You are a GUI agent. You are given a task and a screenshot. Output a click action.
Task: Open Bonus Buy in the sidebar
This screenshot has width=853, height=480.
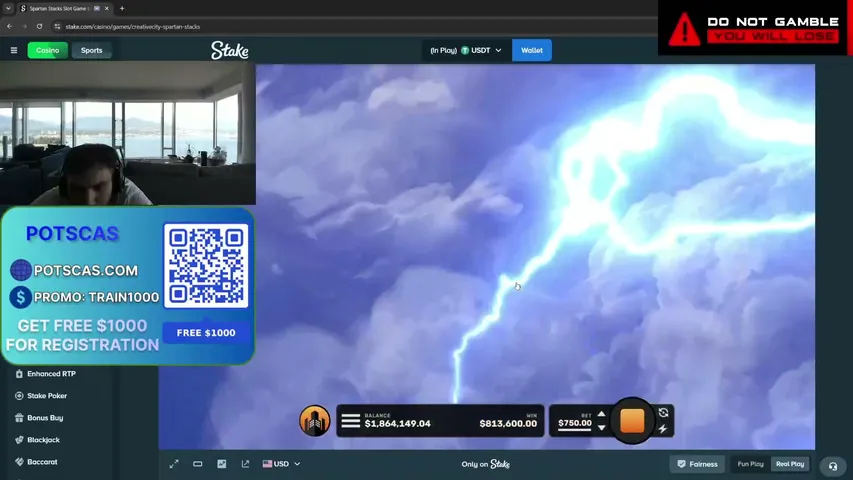tap(45, 418)
